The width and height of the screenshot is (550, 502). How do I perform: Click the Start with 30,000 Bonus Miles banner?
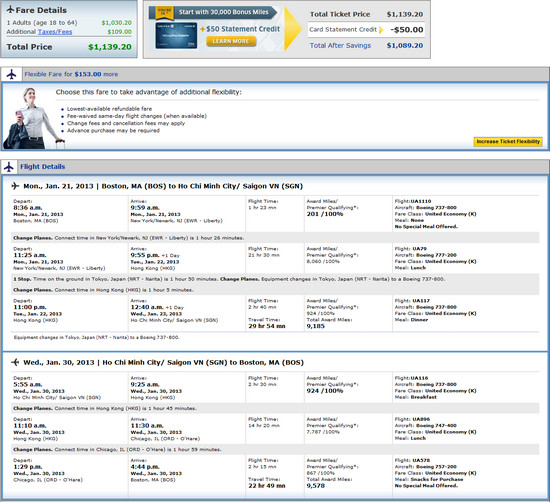(x=223, y=12)
